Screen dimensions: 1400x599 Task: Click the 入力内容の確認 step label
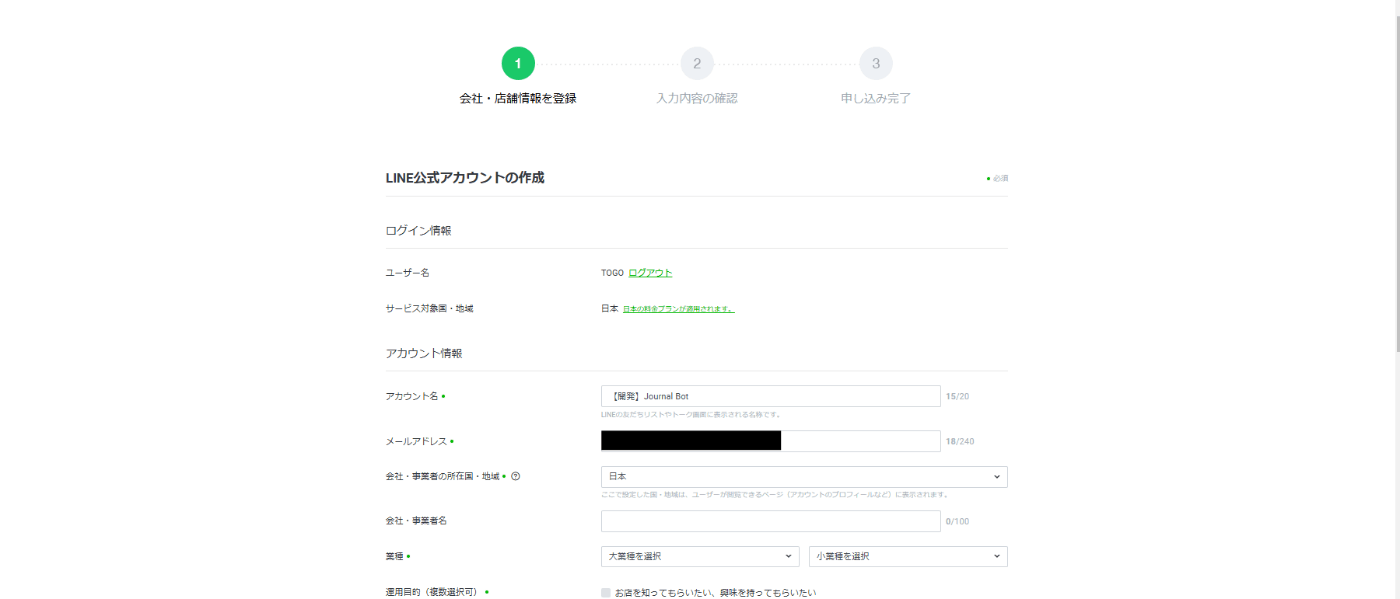coord(697,98)
